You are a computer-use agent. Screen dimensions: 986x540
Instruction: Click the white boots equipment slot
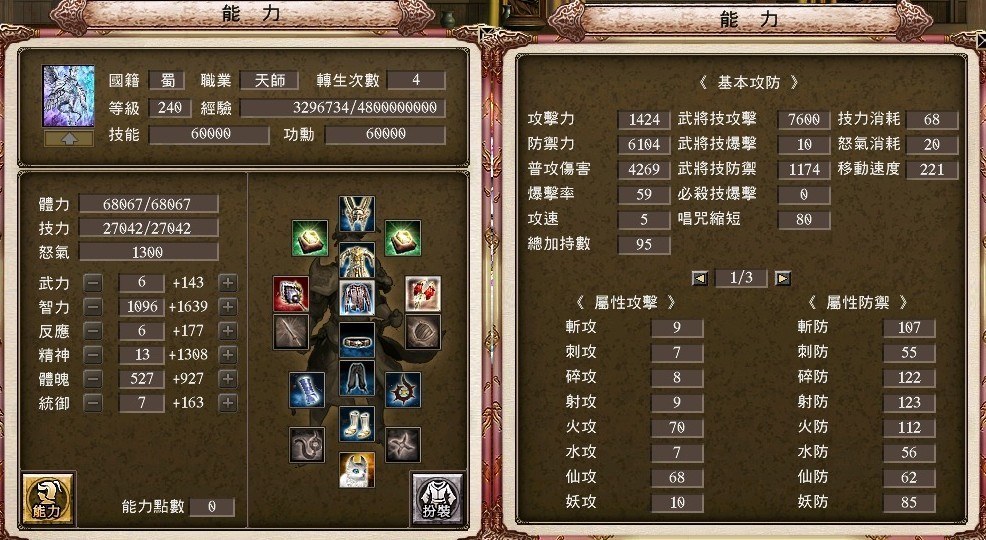tap(357, 424)
